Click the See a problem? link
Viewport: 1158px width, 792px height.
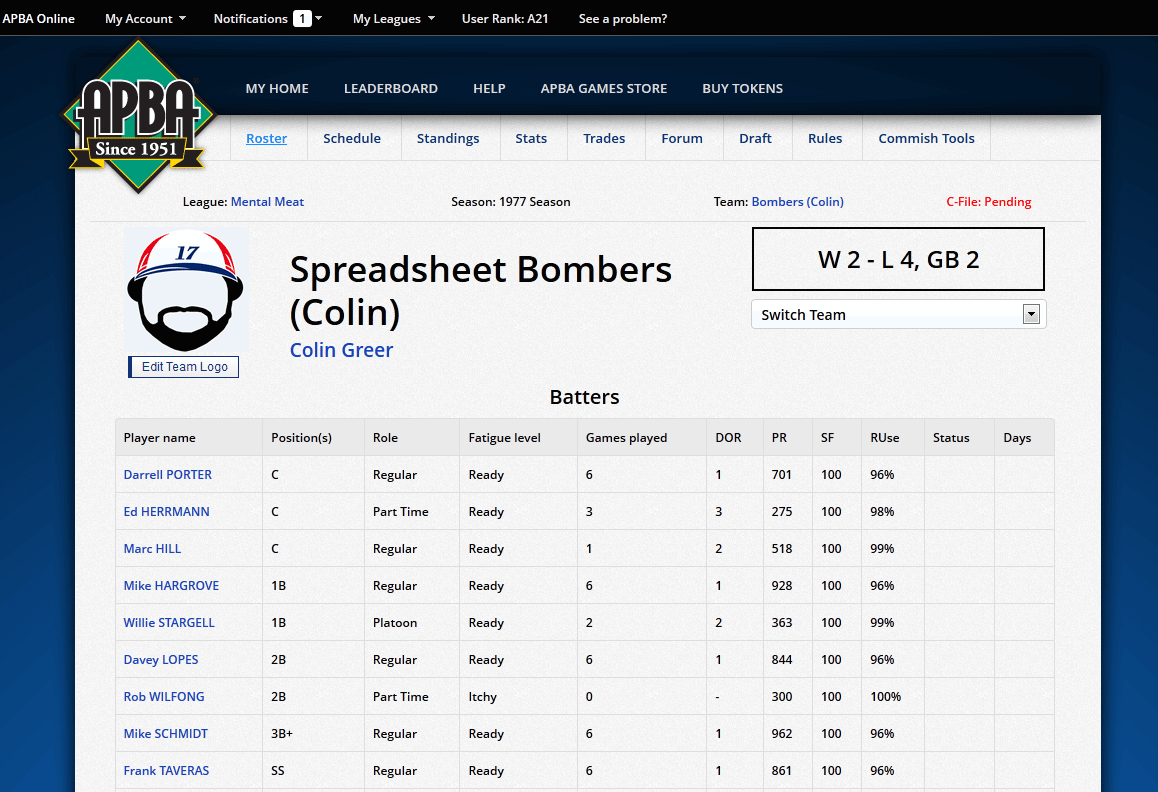[x=622, y=19]
